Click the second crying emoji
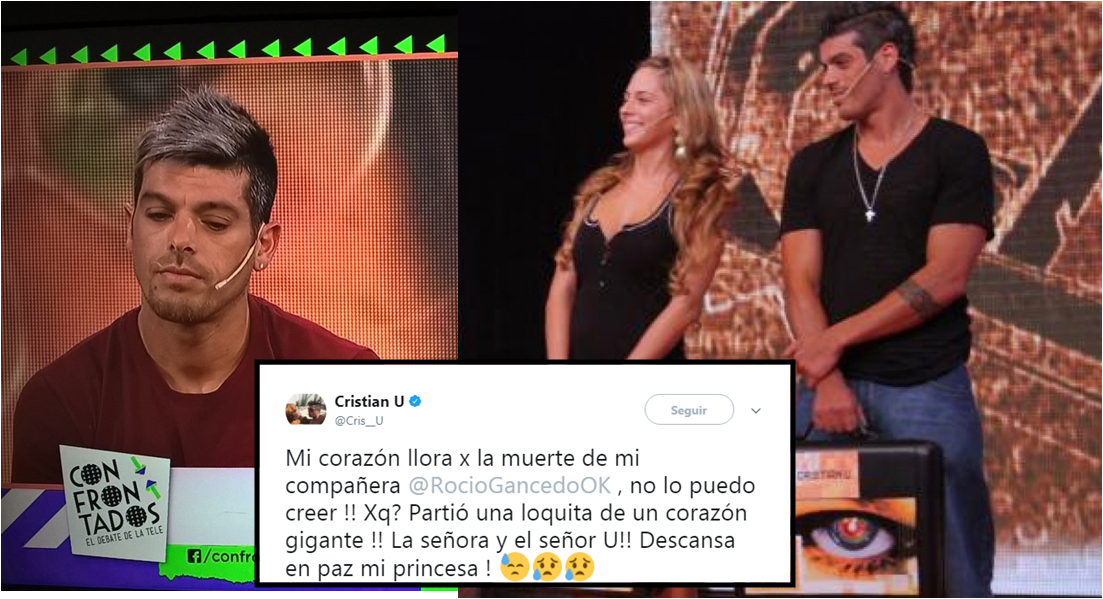The width and height of the screenshot is (1103, 599). click(x=547, y=567)
